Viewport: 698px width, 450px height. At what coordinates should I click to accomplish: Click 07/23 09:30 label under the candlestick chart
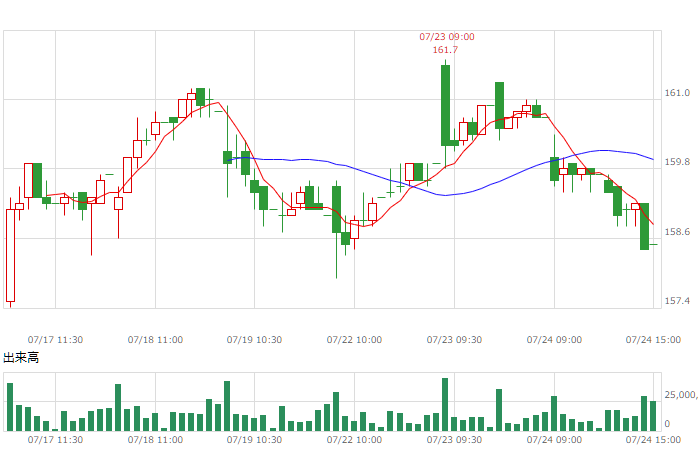pos(455,340)
